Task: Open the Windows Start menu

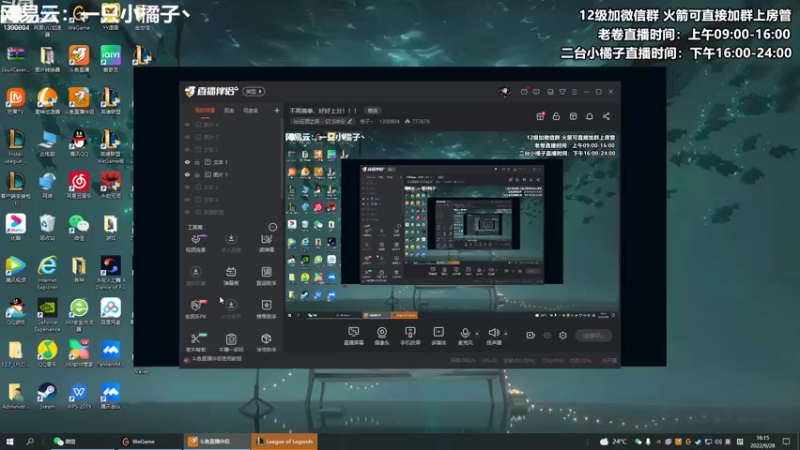Action: pyautogui.click(x=9, y=441)
